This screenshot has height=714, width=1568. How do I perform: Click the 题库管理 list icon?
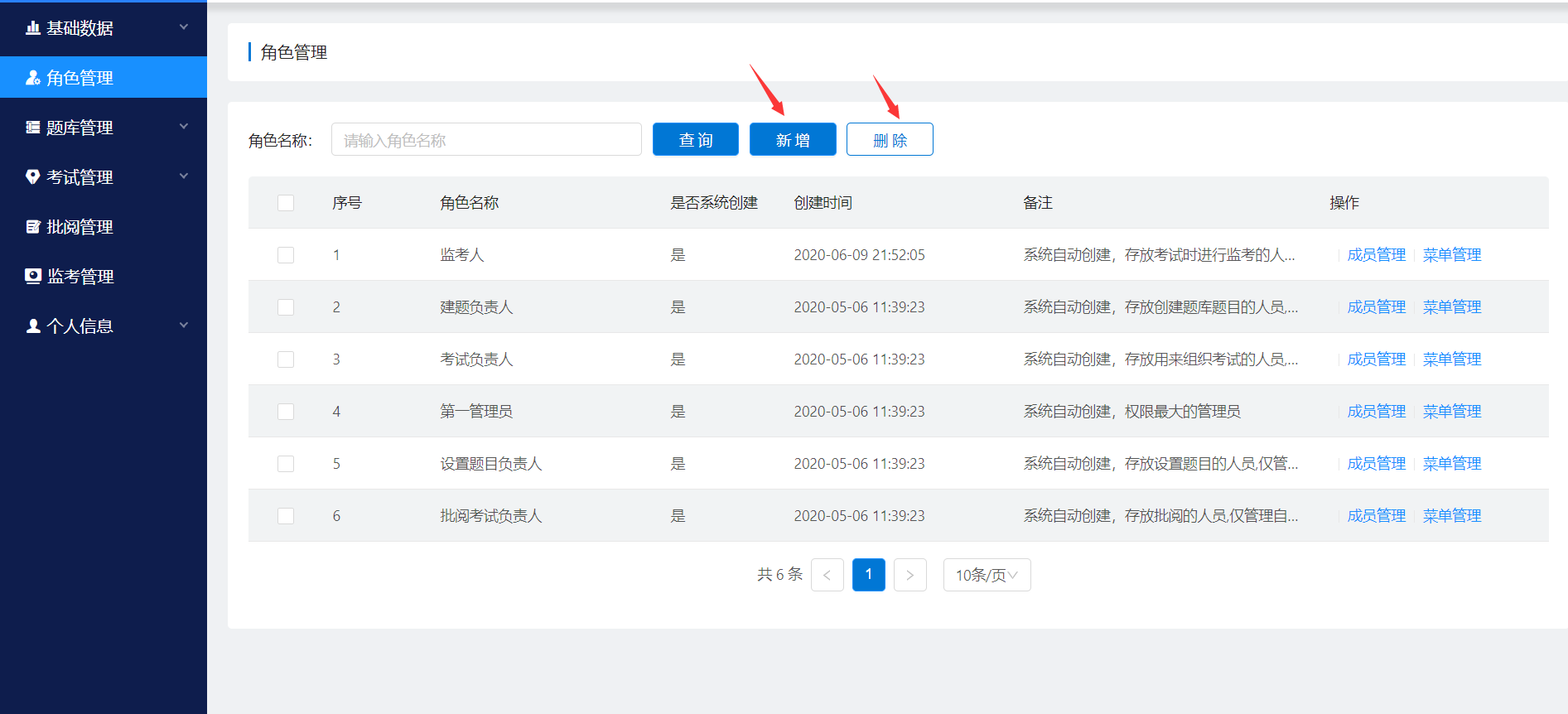[33, 128]
